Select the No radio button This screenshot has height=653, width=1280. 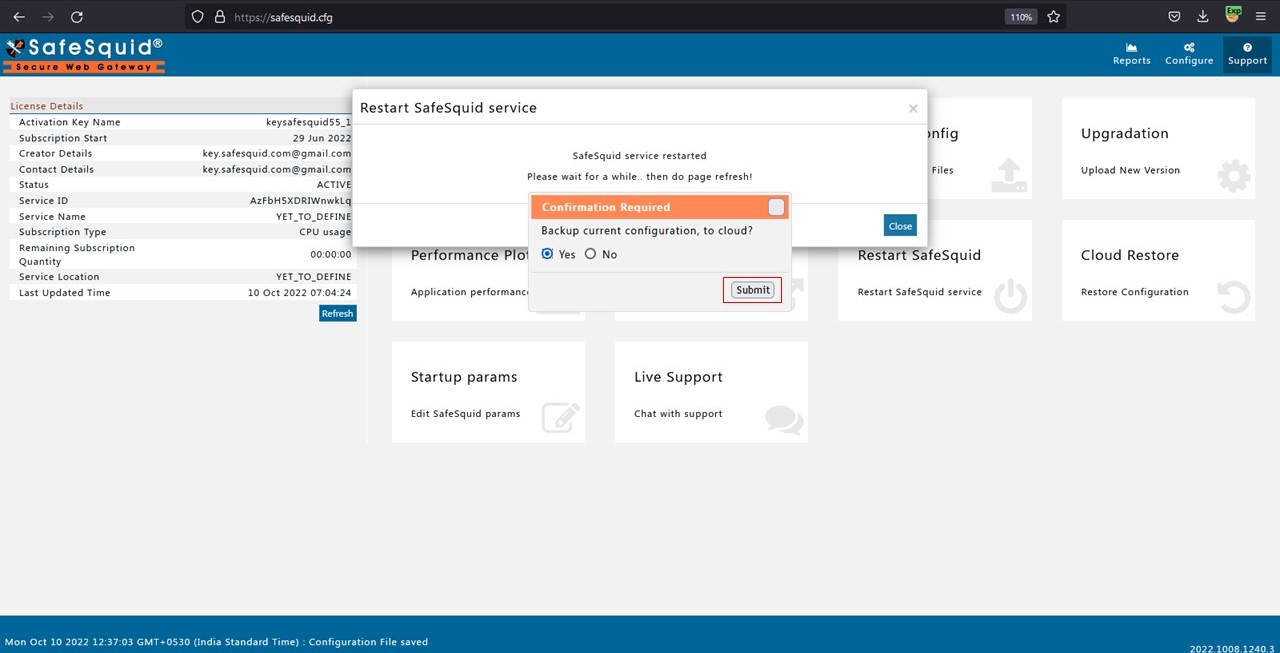pyautogui.click(x=590, y=254)
